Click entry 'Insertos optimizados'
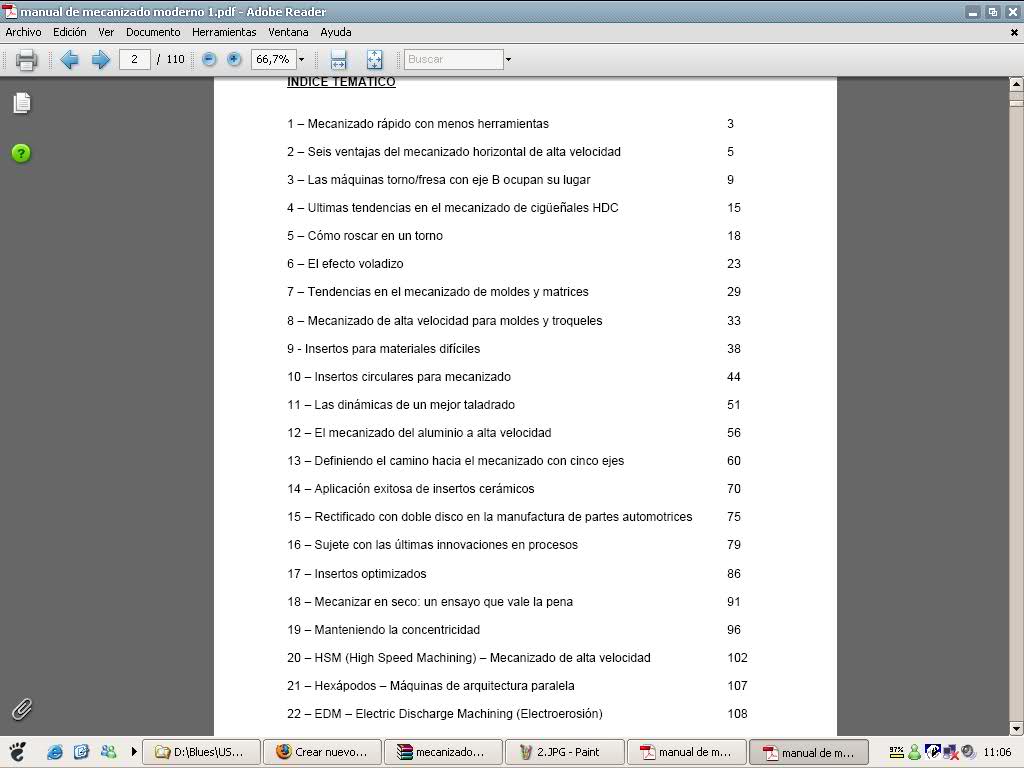Image resolution: width=1024 pixels, height=768 pixels. 370,573
